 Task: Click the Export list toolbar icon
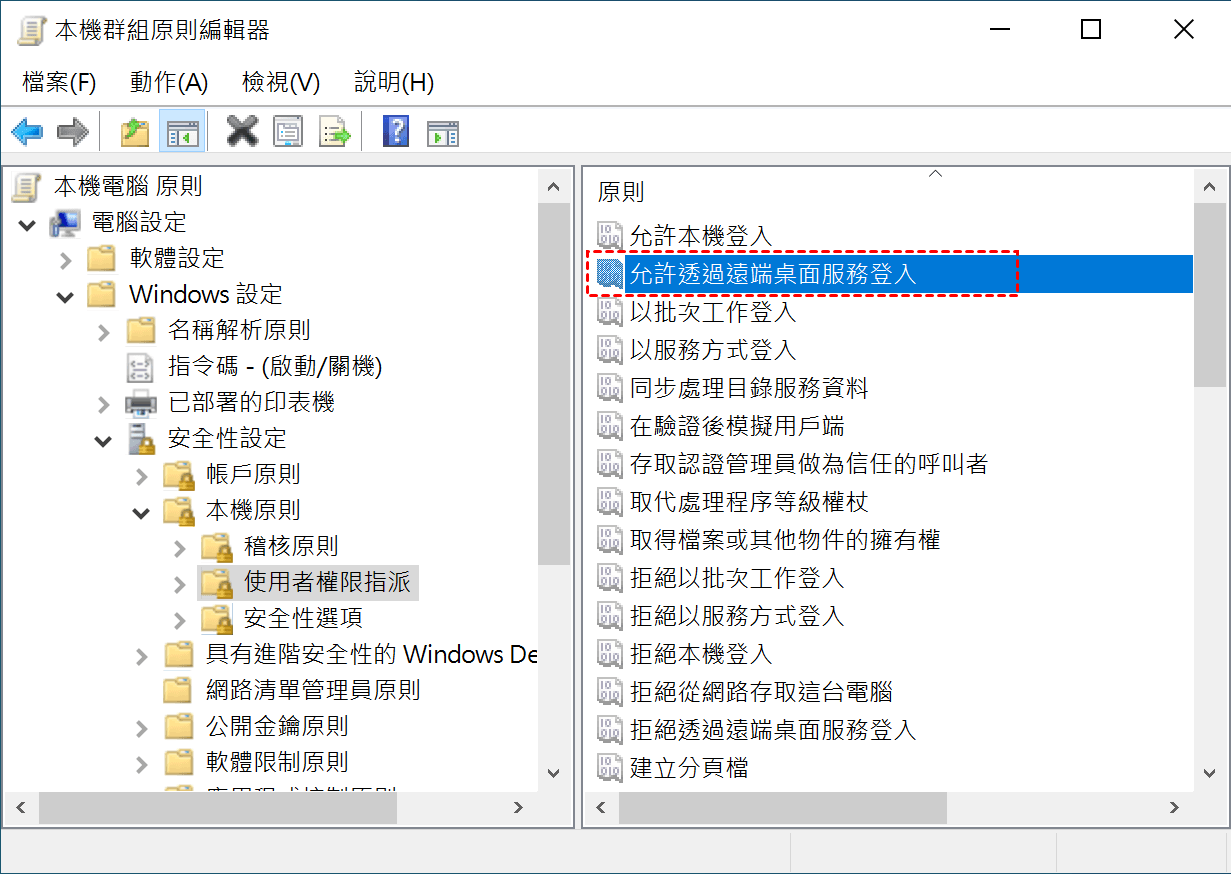334,131
